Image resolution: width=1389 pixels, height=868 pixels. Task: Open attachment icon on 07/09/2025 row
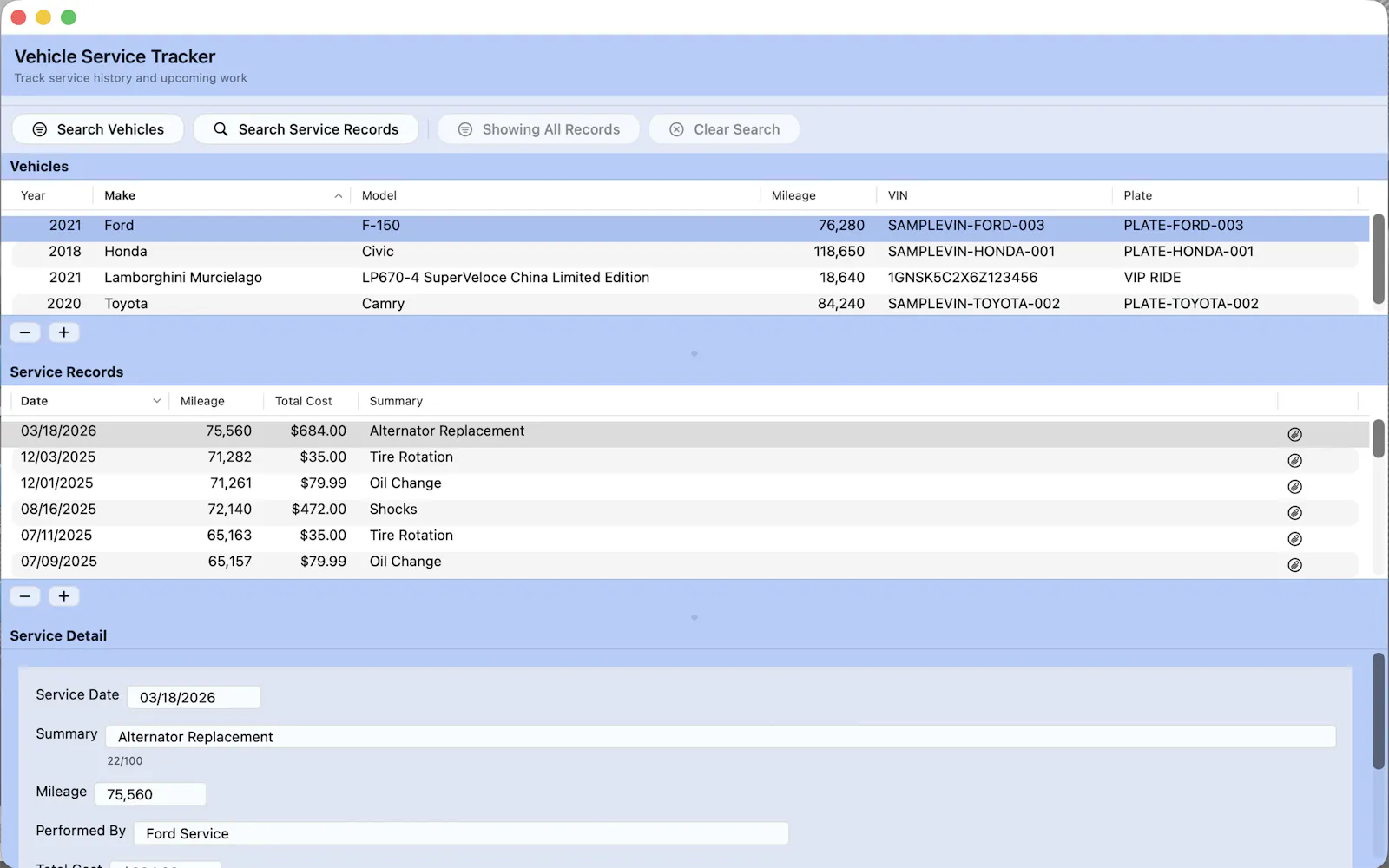(1294, 565)
